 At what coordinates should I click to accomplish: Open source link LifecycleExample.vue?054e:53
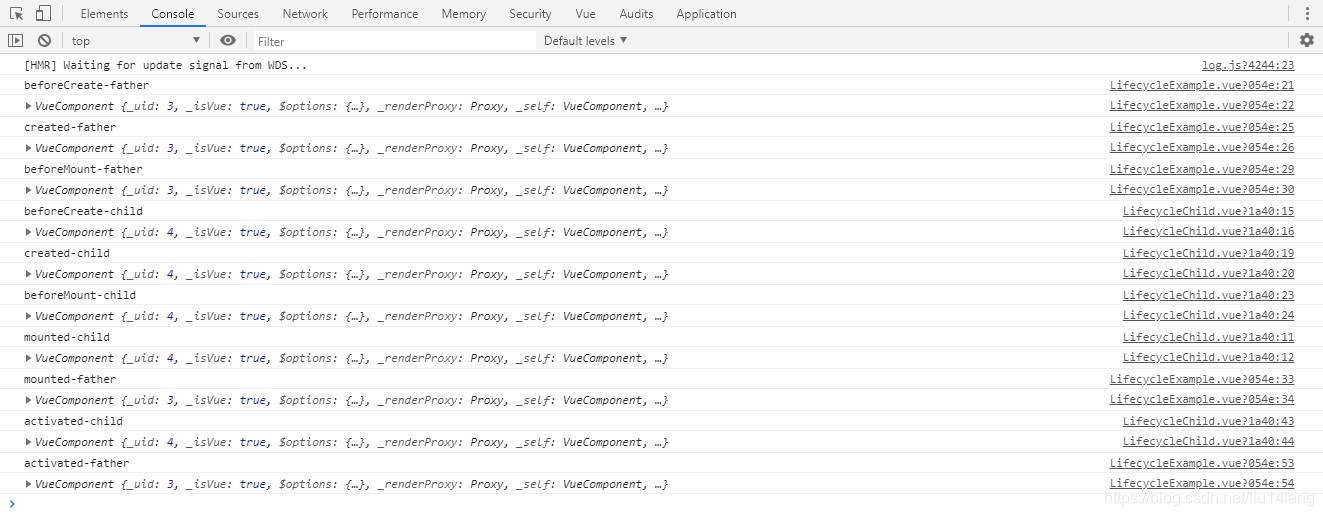pyautogui.click(x=1202, y=463)
